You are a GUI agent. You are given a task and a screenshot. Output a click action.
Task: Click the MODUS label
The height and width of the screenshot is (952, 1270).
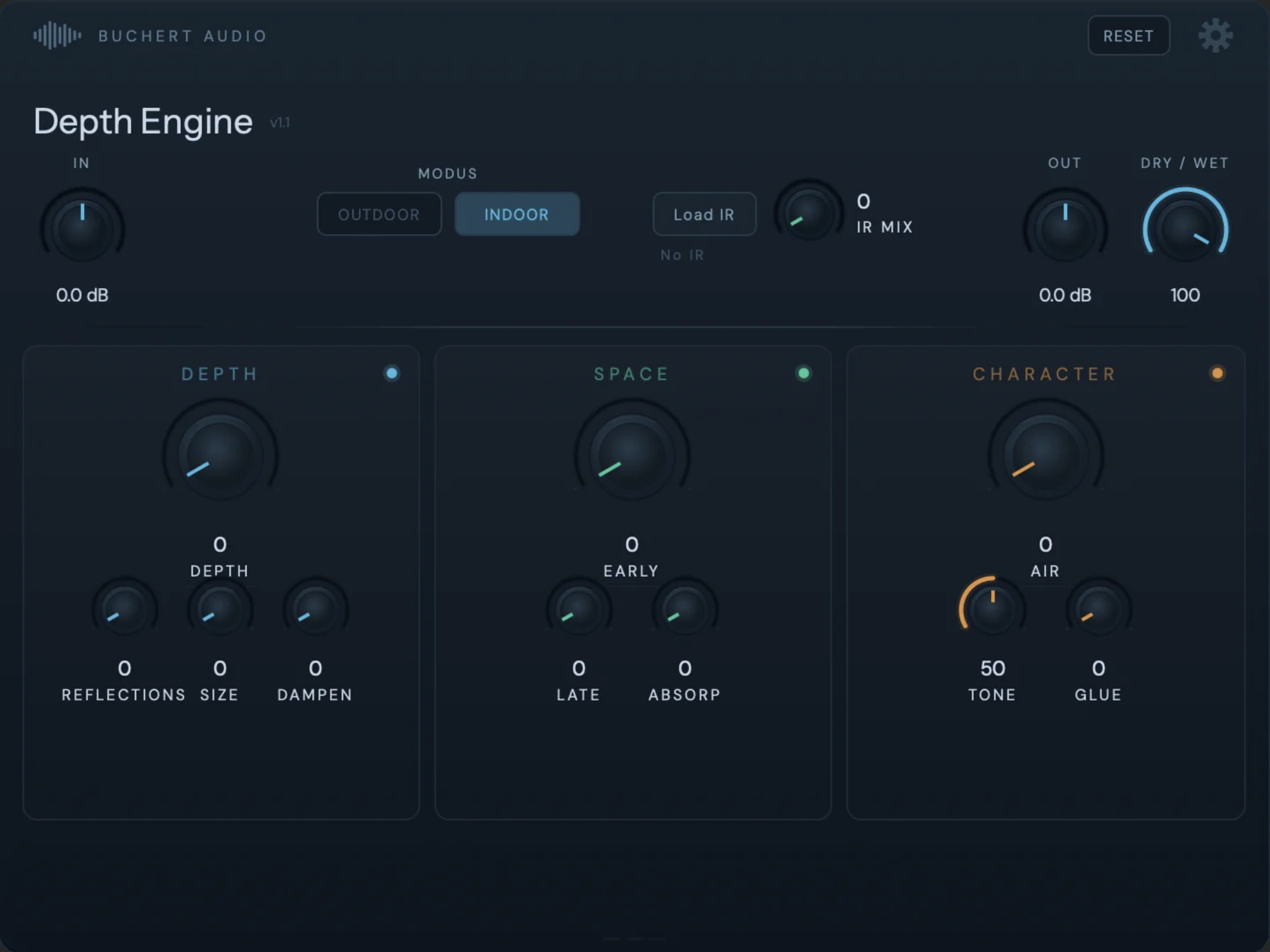(x=448, y=174)
